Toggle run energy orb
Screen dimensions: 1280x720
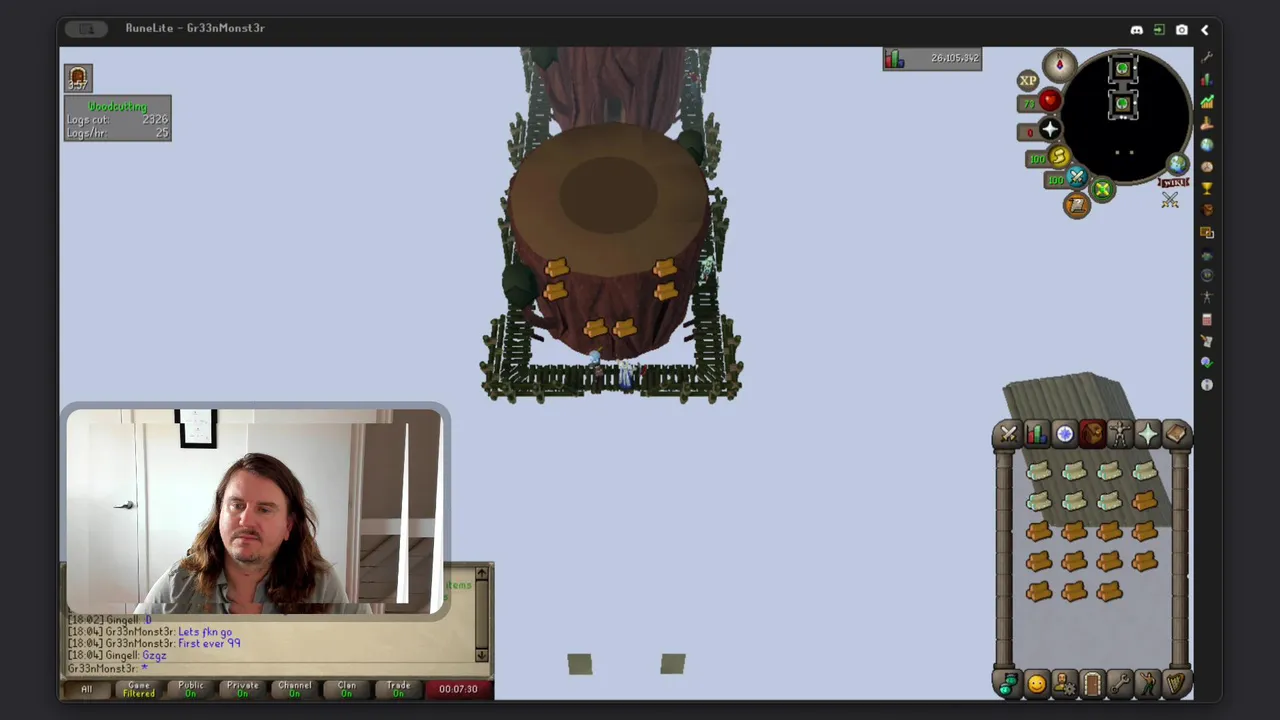[x=1059, y=156]
